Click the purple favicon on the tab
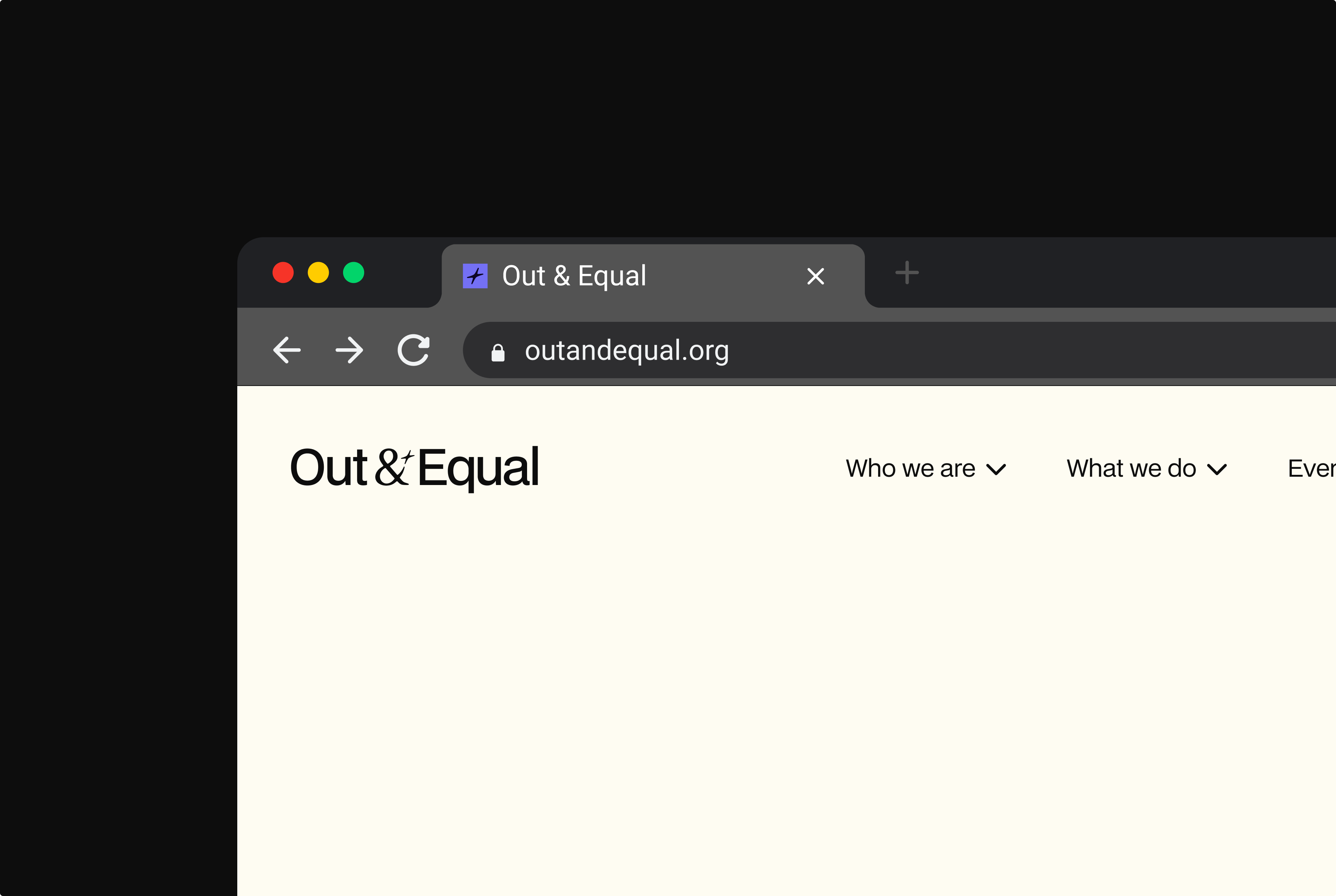 click(475, 276)
